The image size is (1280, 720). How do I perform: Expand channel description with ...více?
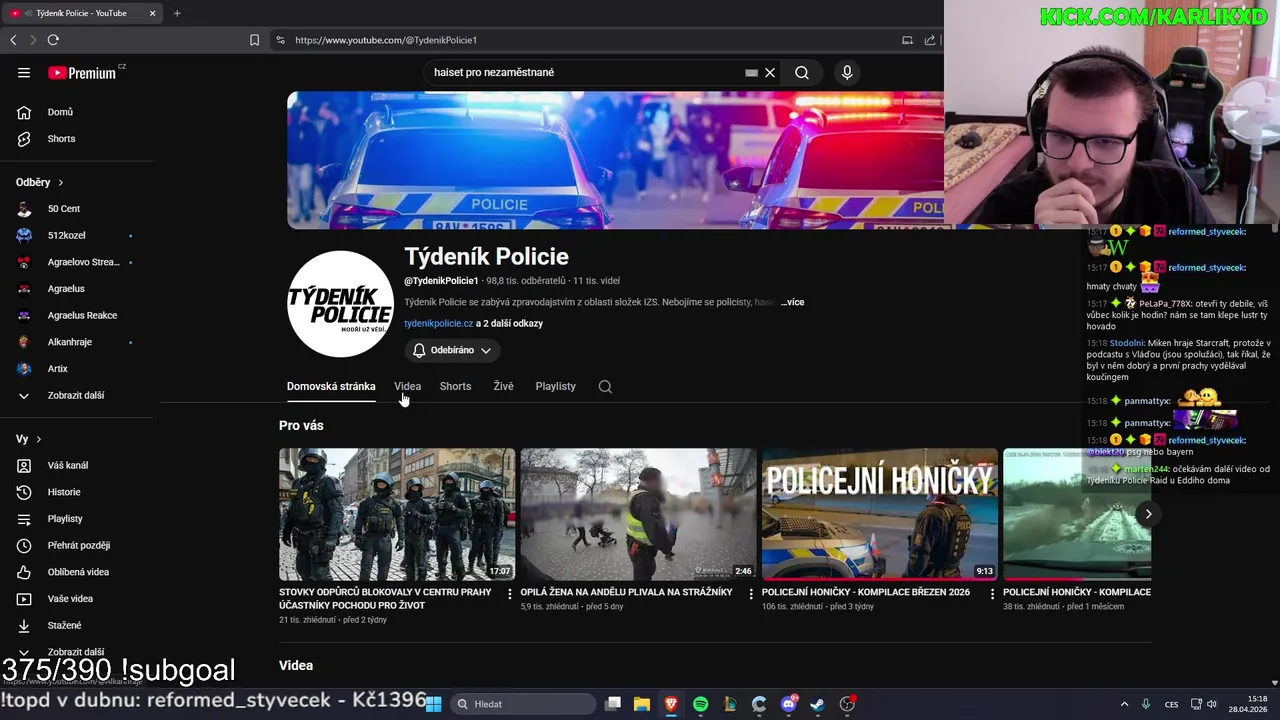click(x=792, y=302)
